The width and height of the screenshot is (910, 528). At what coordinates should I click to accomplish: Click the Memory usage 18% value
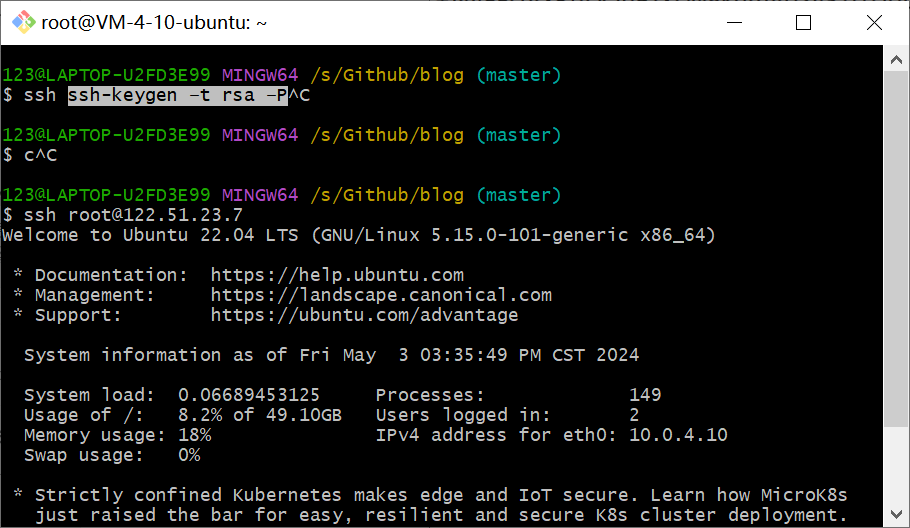coord(194,435)
